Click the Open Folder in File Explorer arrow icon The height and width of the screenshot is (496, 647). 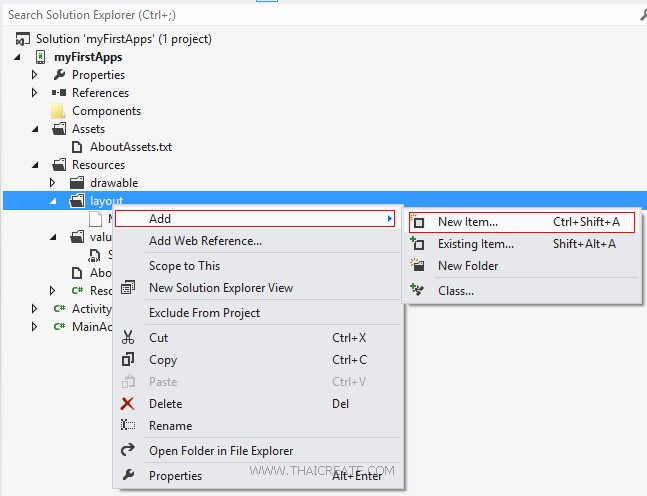pyautogui.click(x=128, y=450)
